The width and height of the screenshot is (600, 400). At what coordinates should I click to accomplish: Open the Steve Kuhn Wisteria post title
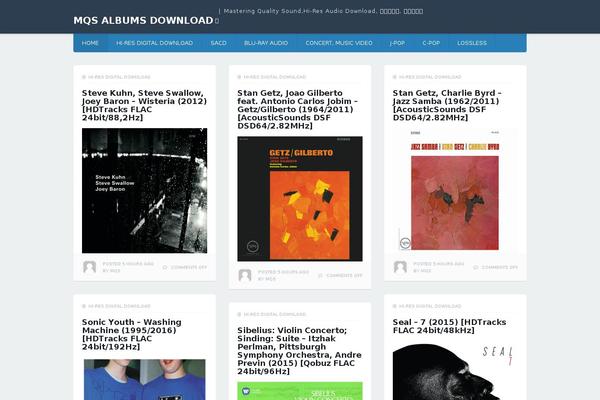(x=144, y=105)
